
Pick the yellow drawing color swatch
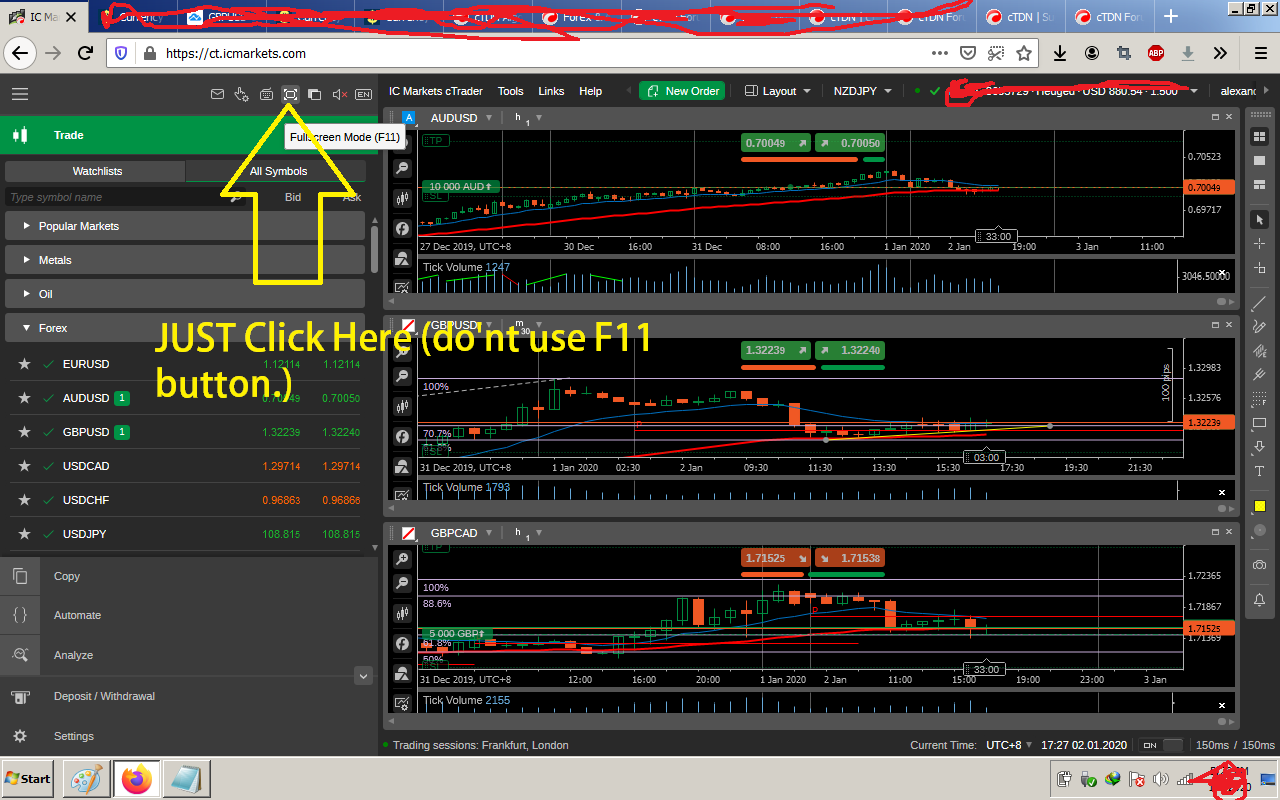pyautogui.click(x=1259, y=507)
